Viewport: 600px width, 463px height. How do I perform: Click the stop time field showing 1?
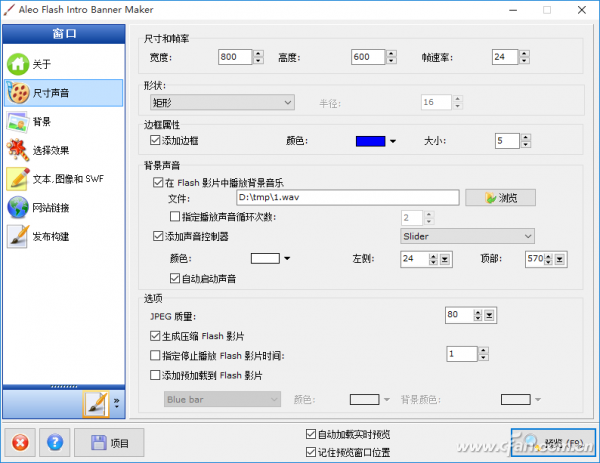click(462, 354)
